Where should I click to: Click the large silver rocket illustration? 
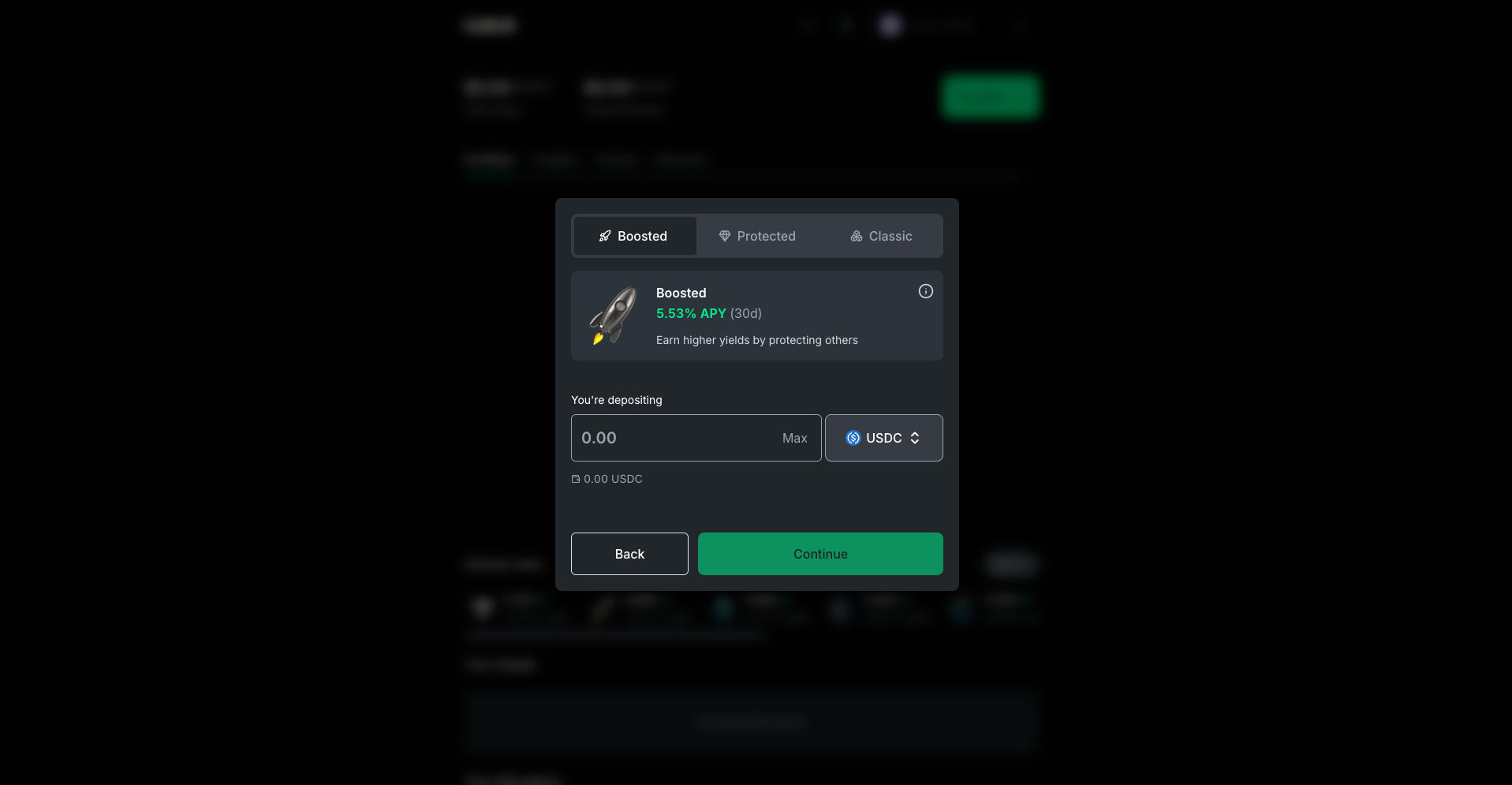[614, 316]
